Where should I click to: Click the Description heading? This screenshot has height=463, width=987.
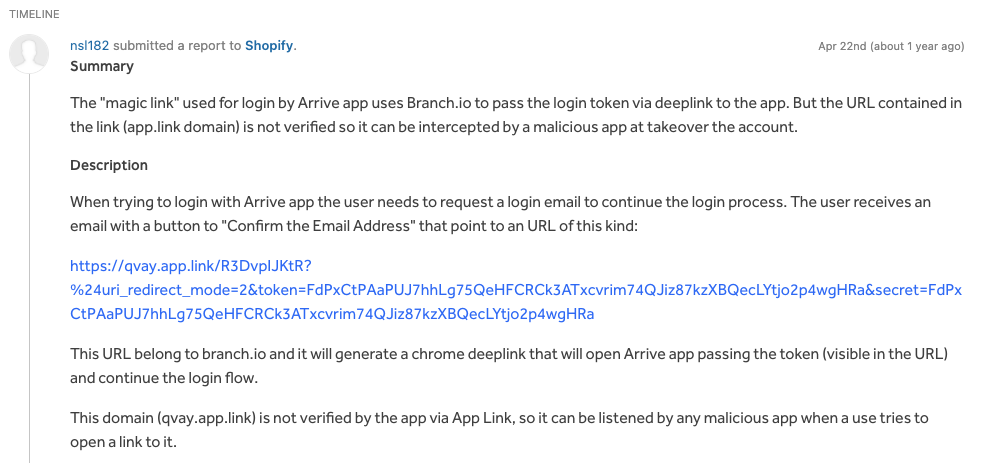(109, 165)
